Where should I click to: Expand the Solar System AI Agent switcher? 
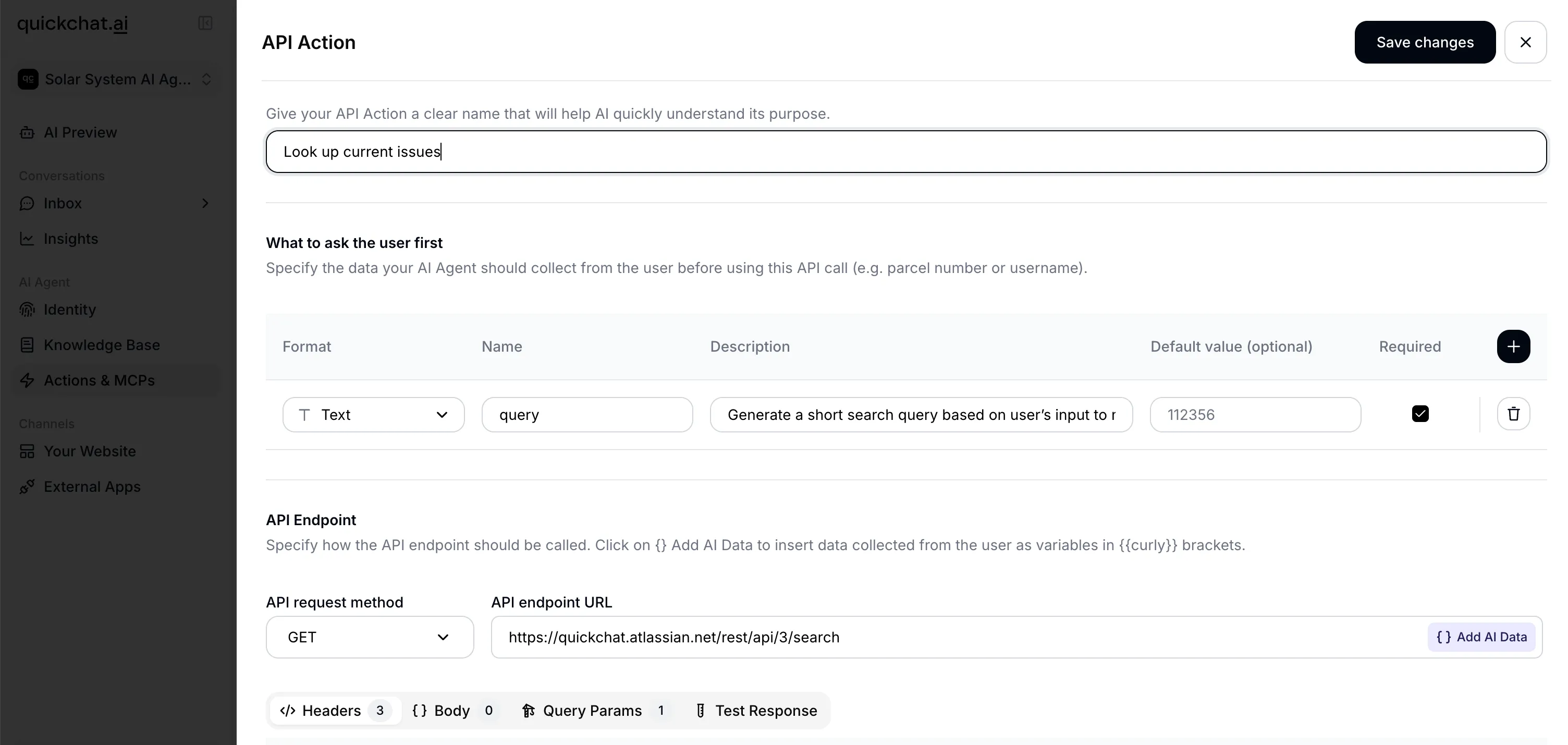(x=116, y=79)
